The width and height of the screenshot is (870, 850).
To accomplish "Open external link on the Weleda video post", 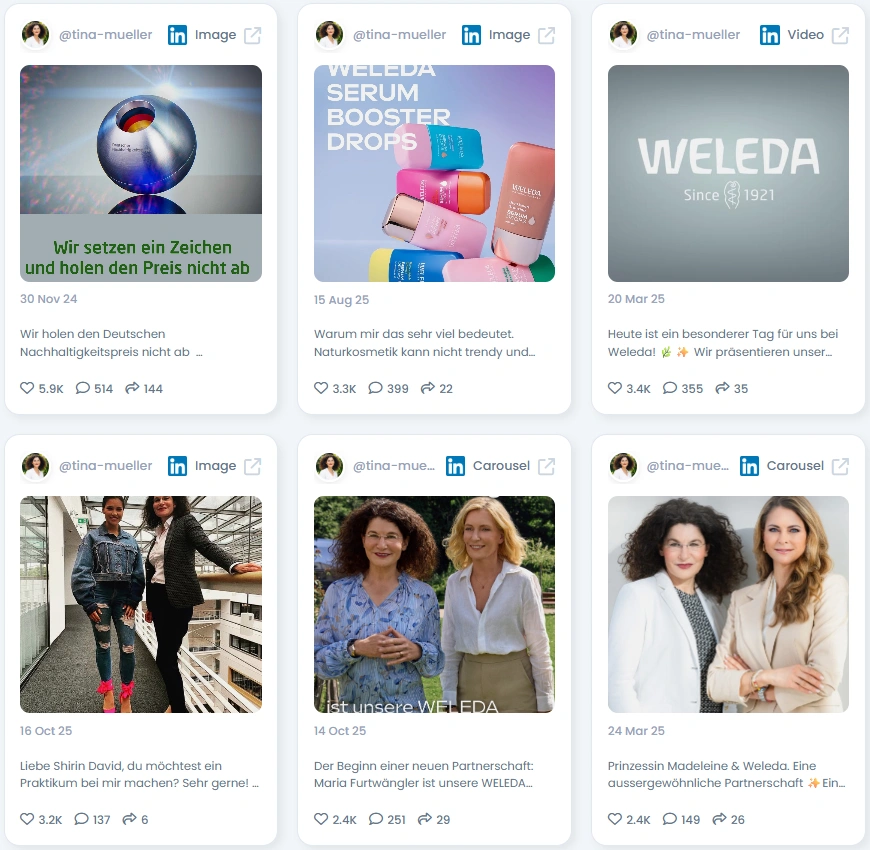I will pos(840,36).
